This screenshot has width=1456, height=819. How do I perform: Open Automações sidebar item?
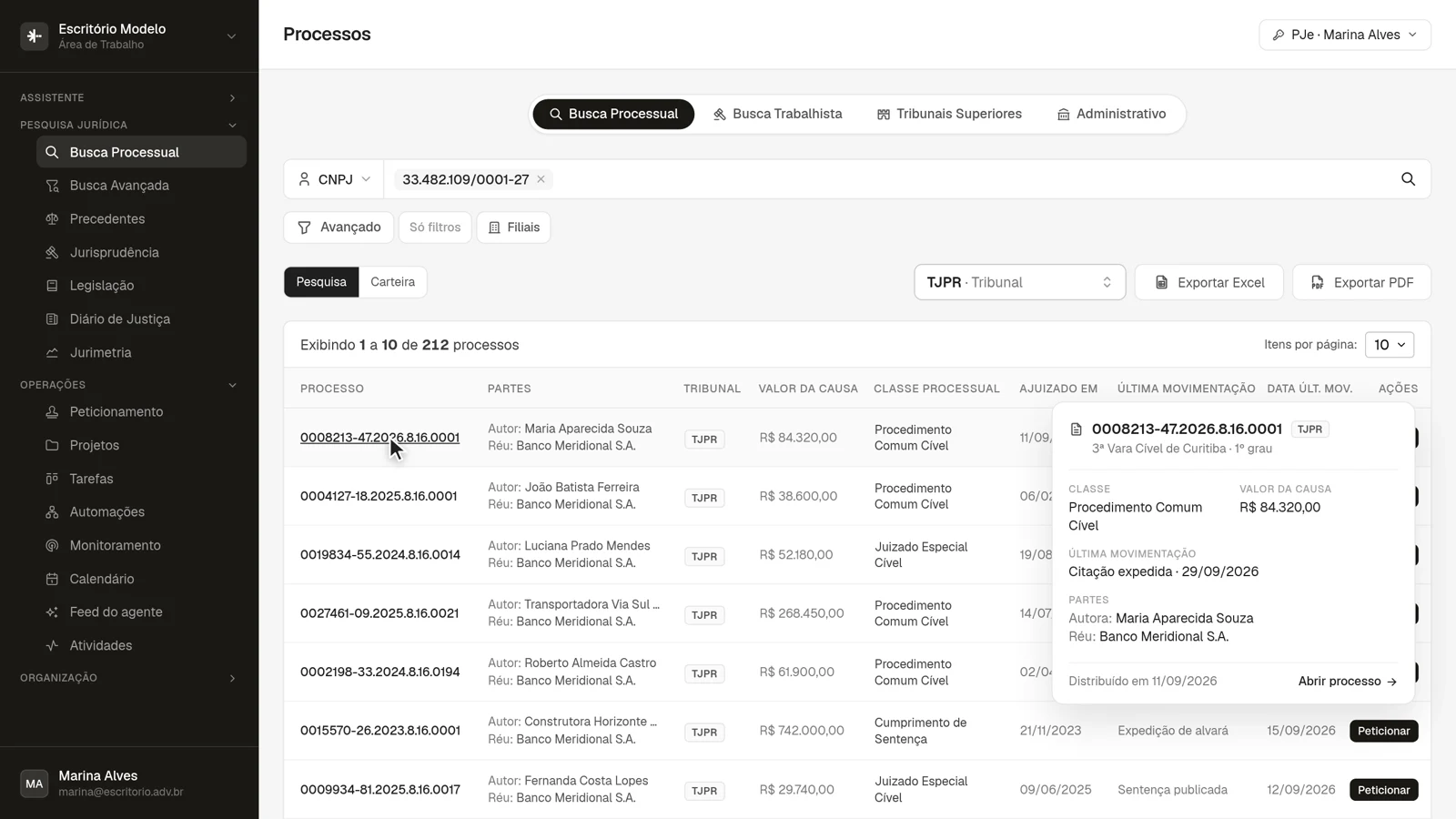tap(141, 512)
